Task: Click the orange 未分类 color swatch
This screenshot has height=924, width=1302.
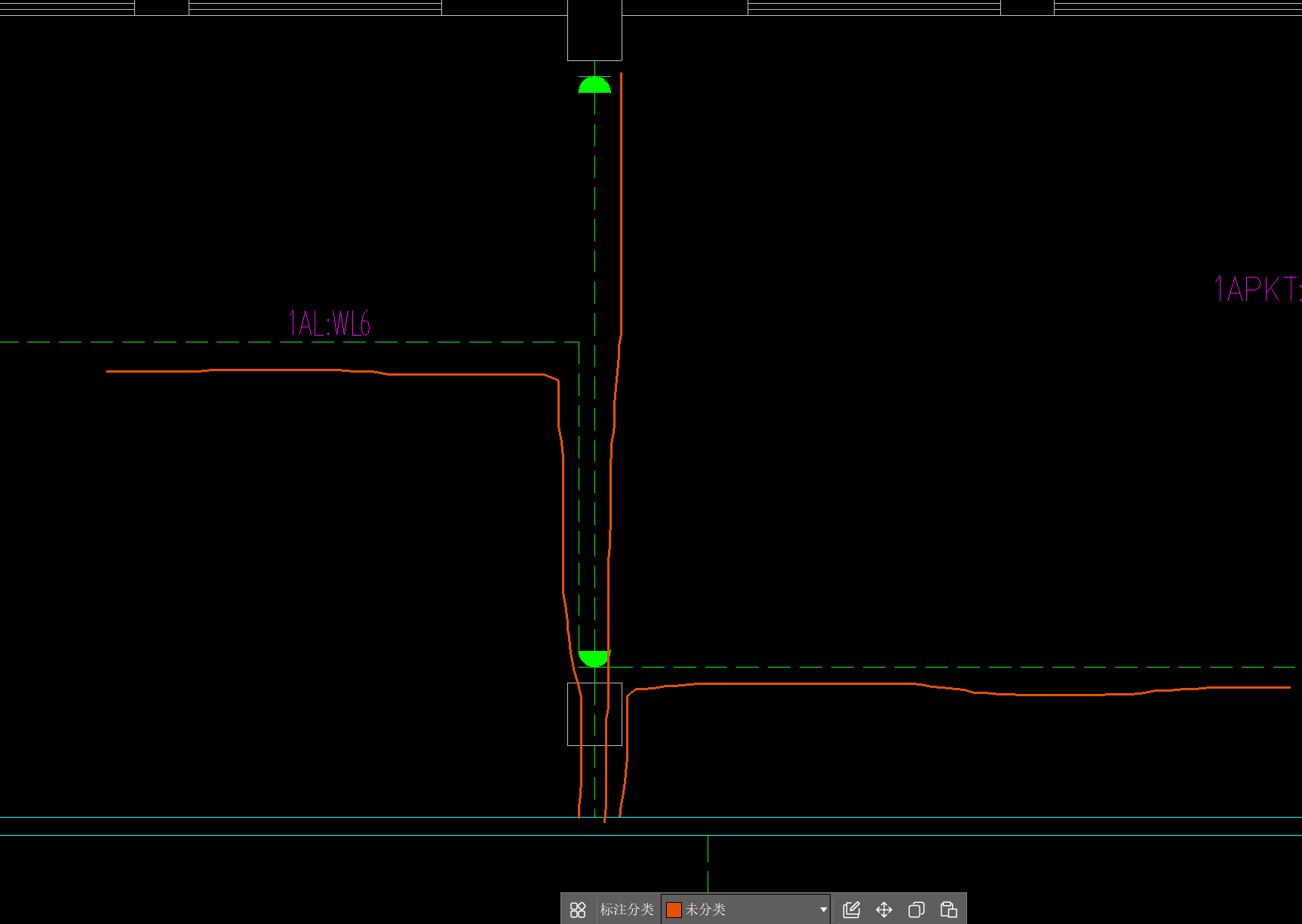Action: 674,910
